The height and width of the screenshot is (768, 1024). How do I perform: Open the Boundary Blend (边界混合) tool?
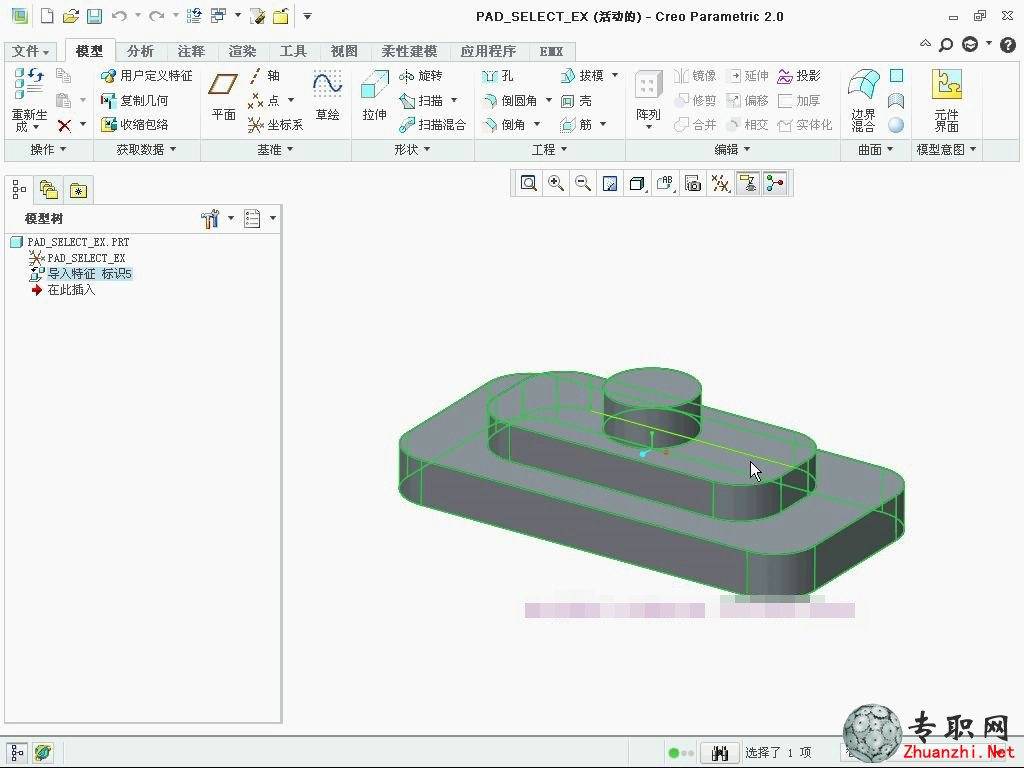pos(863,101)
